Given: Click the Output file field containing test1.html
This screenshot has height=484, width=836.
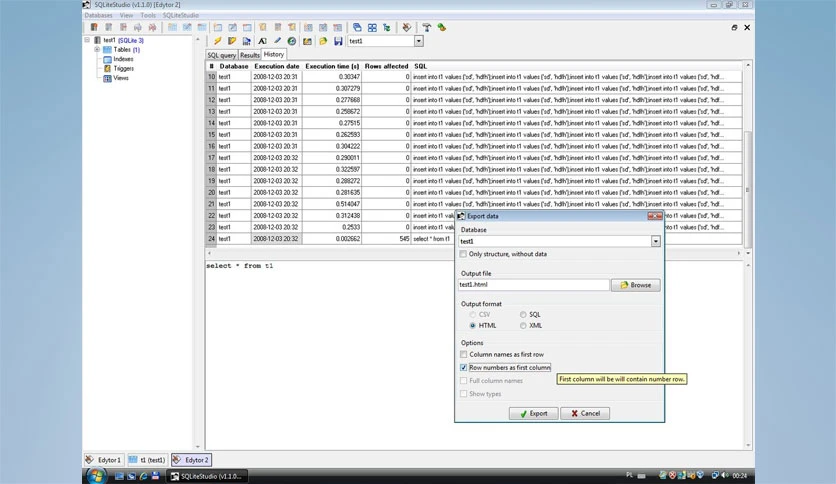Looking at the screenshot, I should [533, 285].
